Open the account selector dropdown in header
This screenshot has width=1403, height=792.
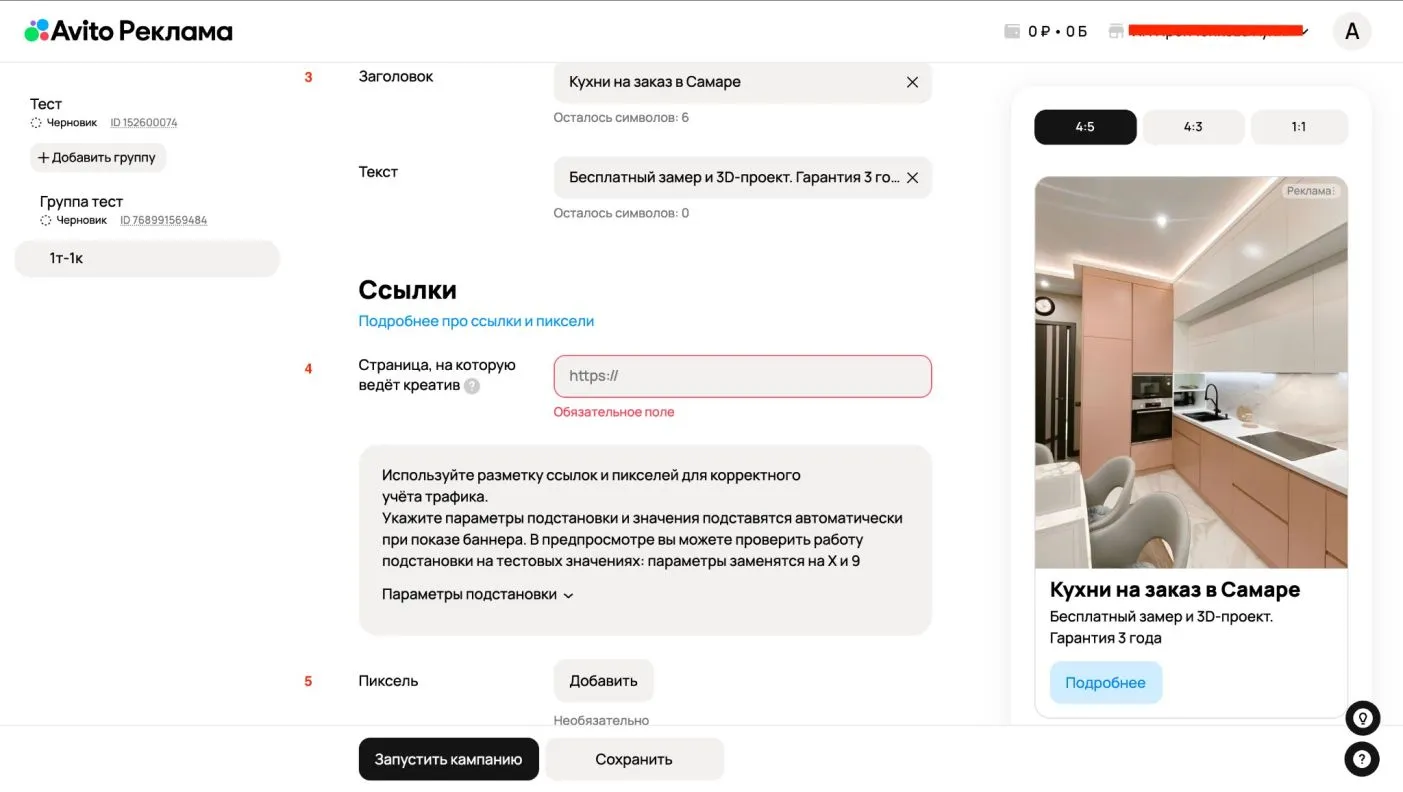coord(1208,31)
